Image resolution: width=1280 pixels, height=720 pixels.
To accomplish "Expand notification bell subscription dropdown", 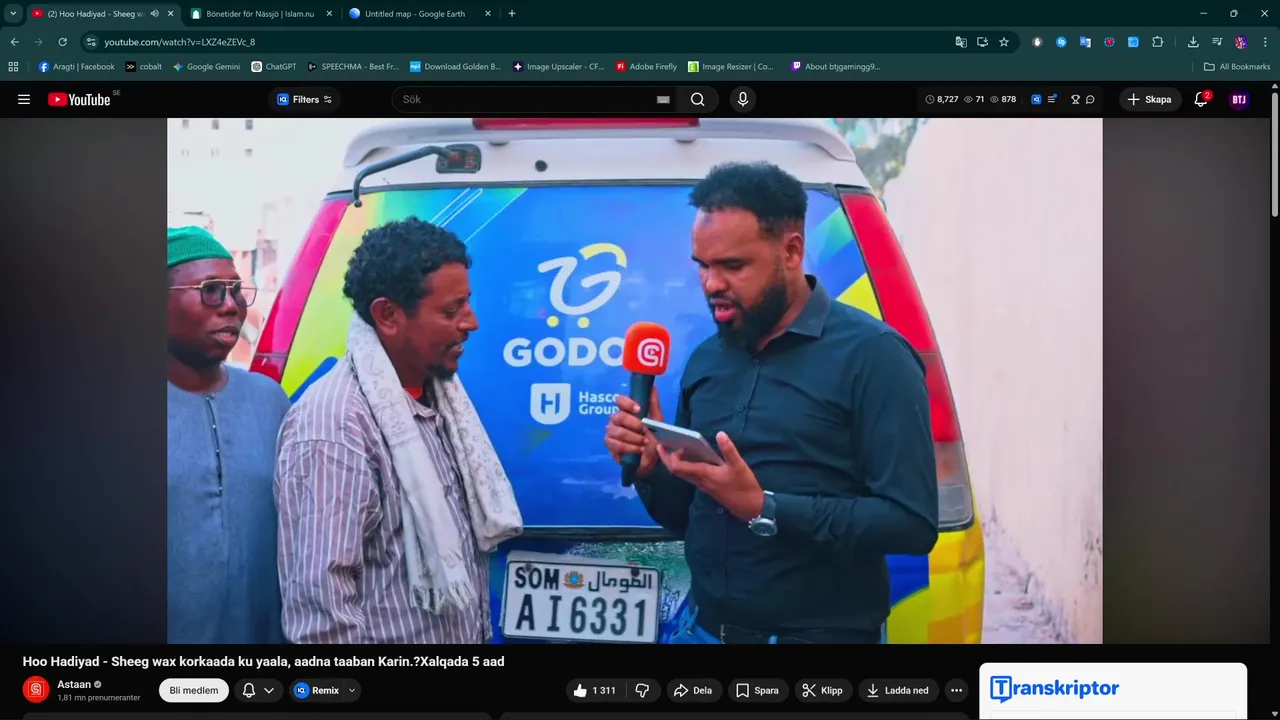I will click(258, 690).
